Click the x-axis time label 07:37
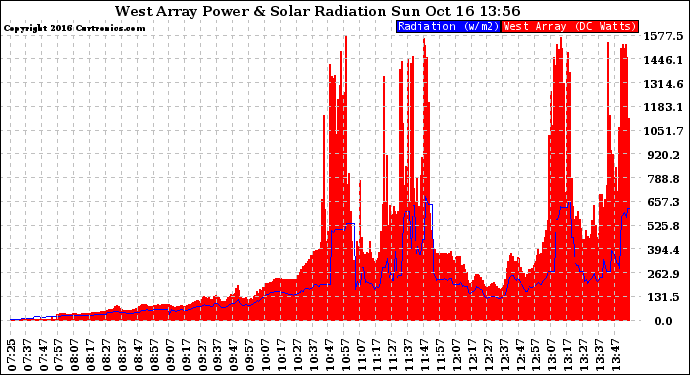690x375 pixels. (28, 355)
